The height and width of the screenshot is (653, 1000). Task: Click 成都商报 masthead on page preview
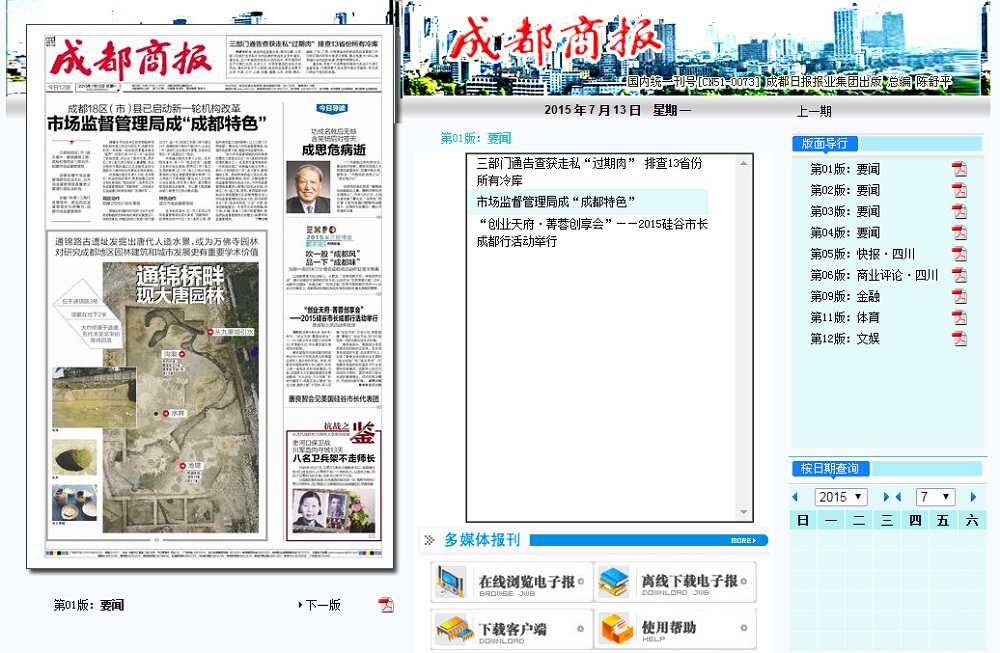[131, 59]
